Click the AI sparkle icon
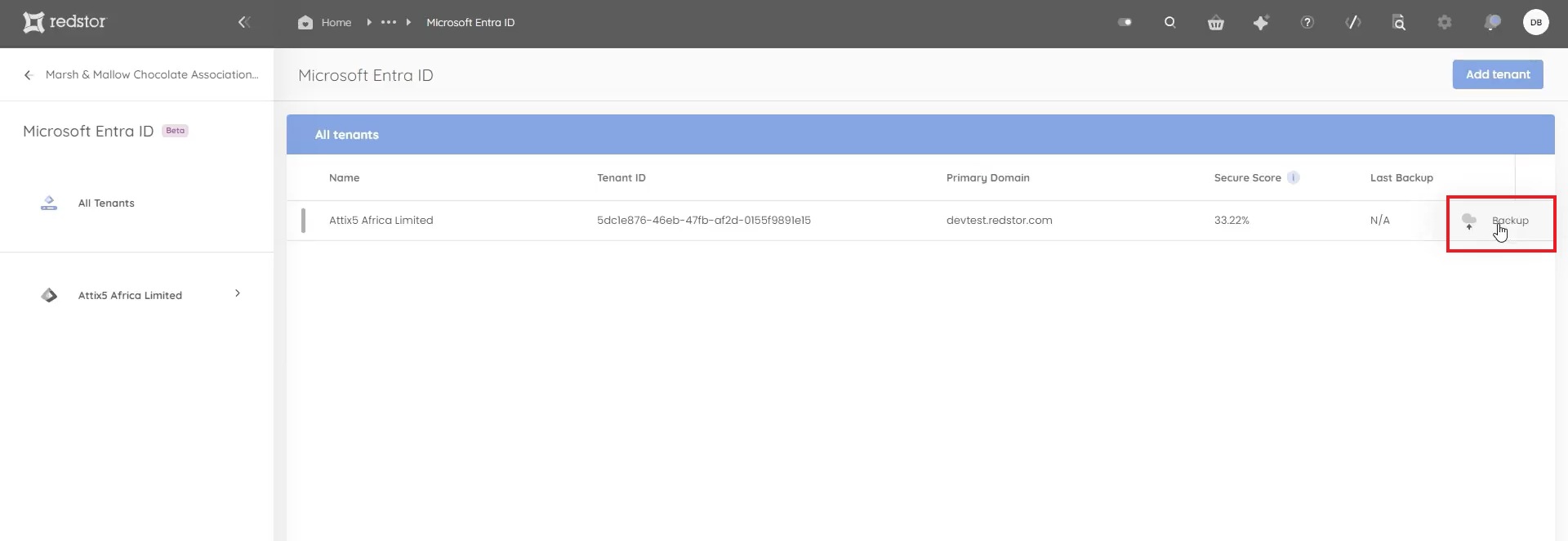Viewport: 1568px width, 541px height. (1261, 23)
